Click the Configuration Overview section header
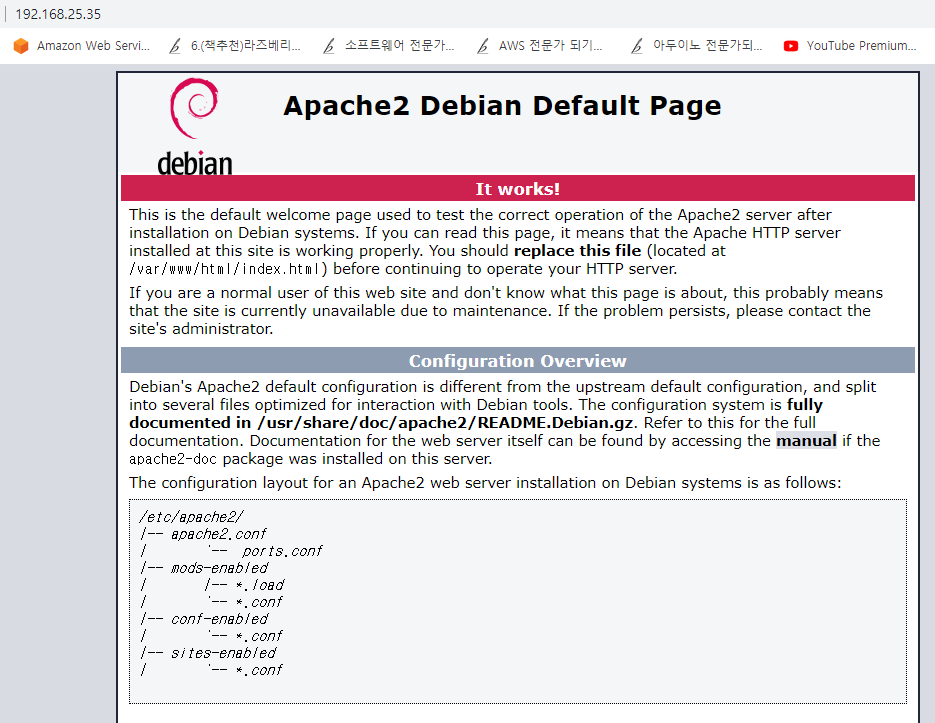 (517, 361)
